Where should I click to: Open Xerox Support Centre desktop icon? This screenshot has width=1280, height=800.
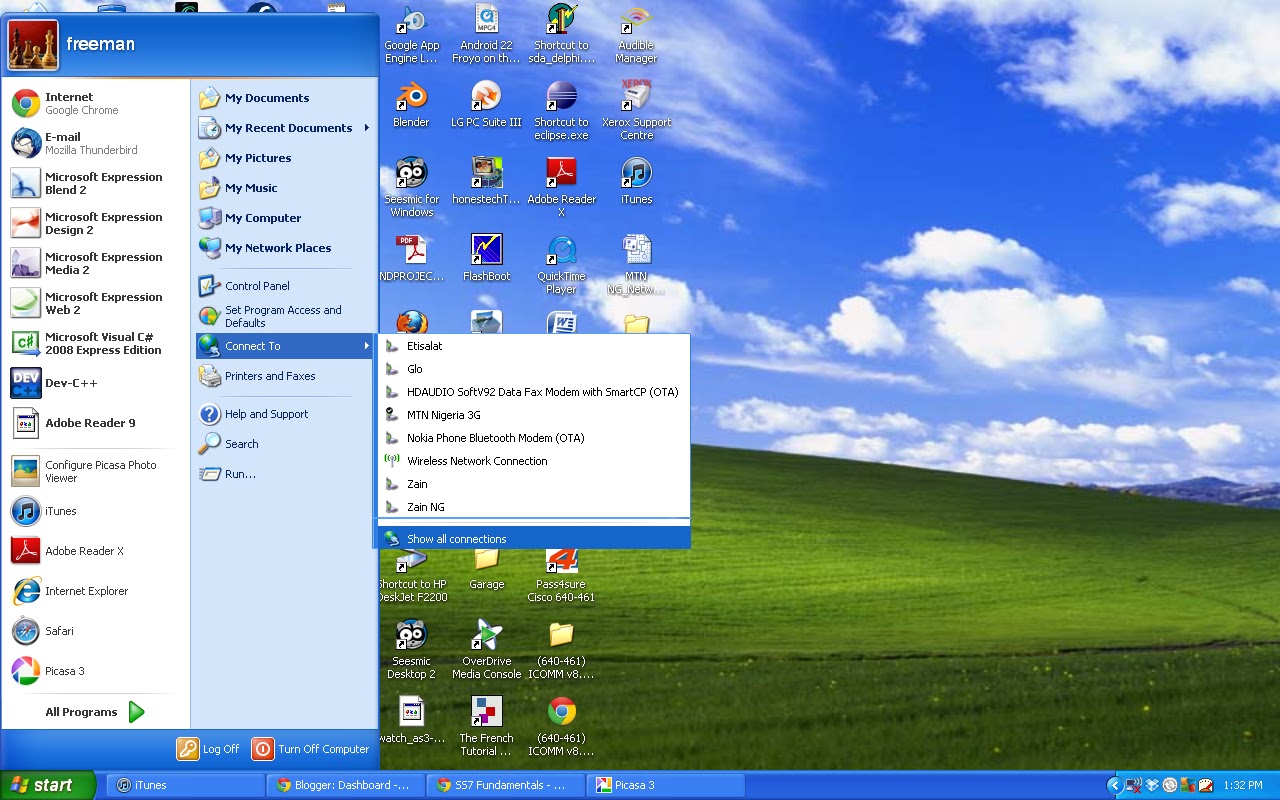point(637,111)
